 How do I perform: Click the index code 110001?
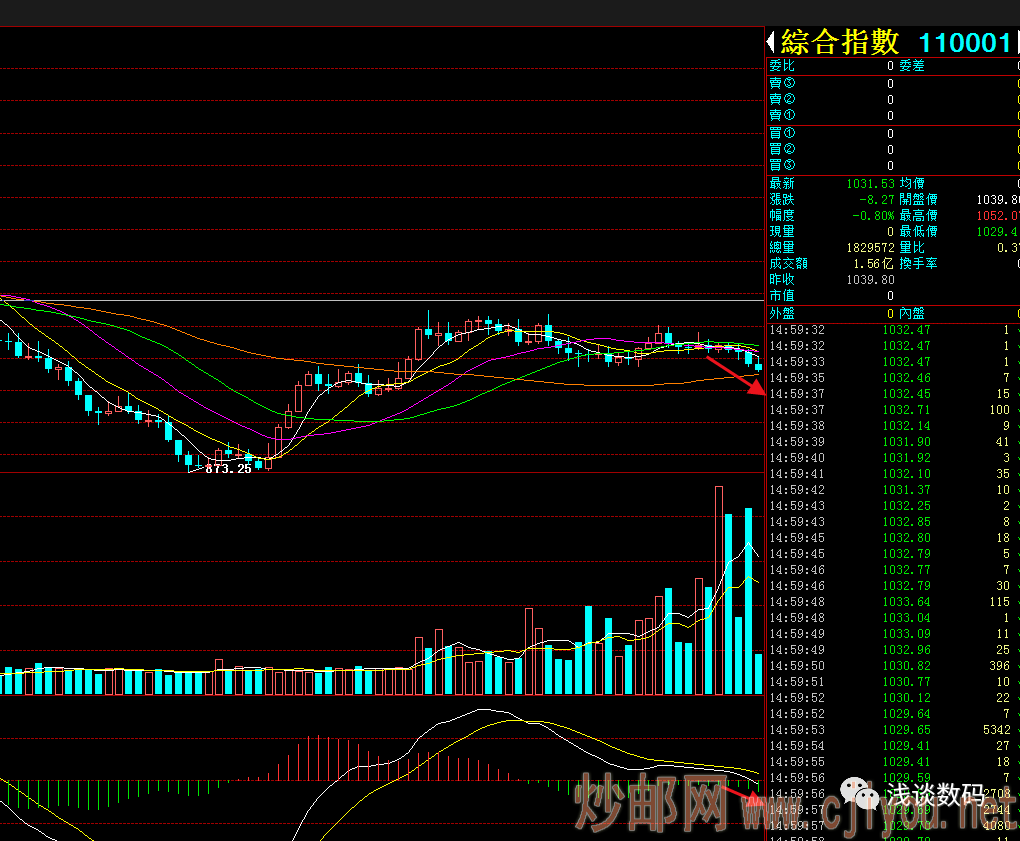point(964,42)
